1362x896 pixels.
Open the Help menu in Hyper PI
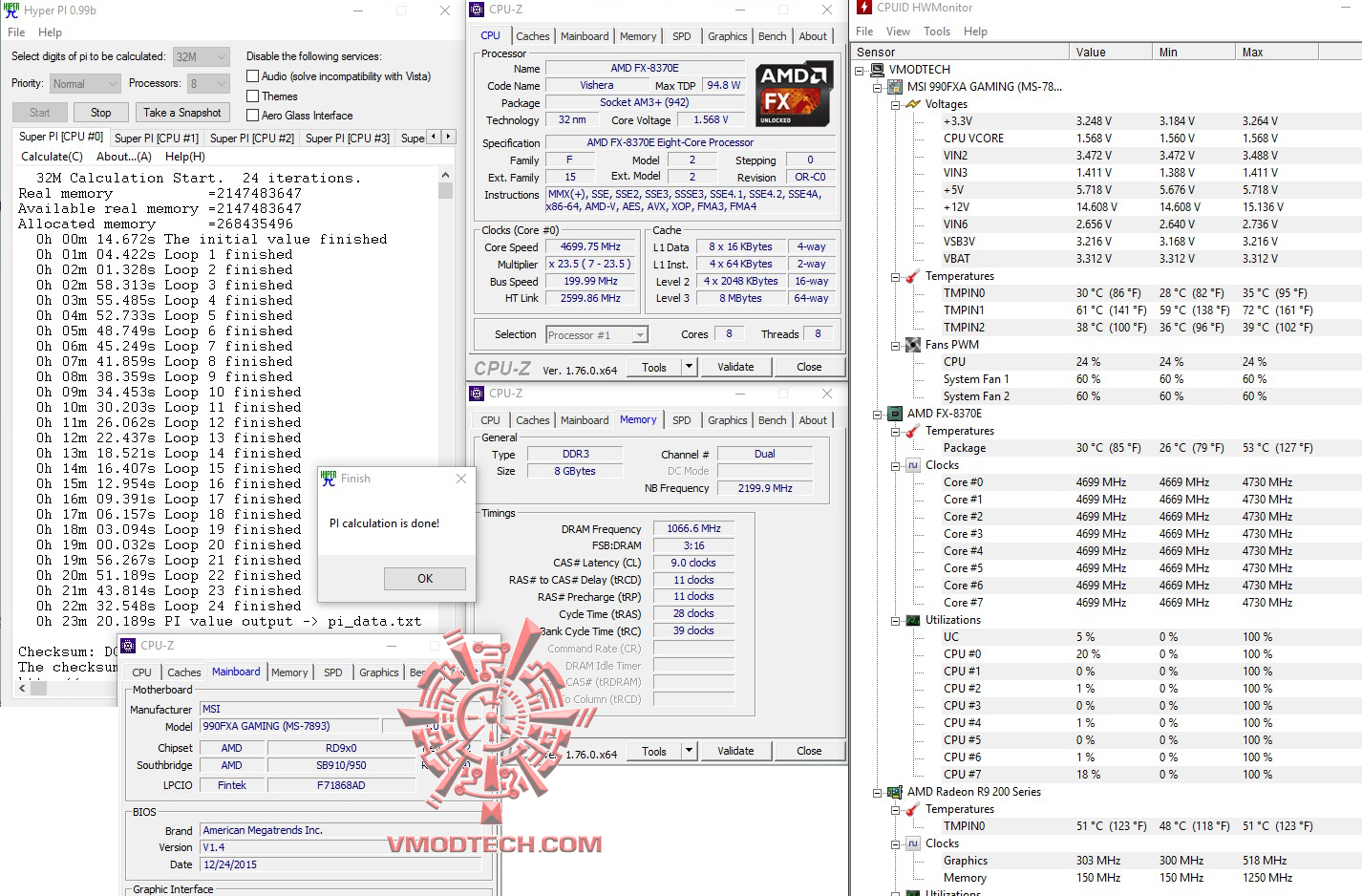click(50, 32)
